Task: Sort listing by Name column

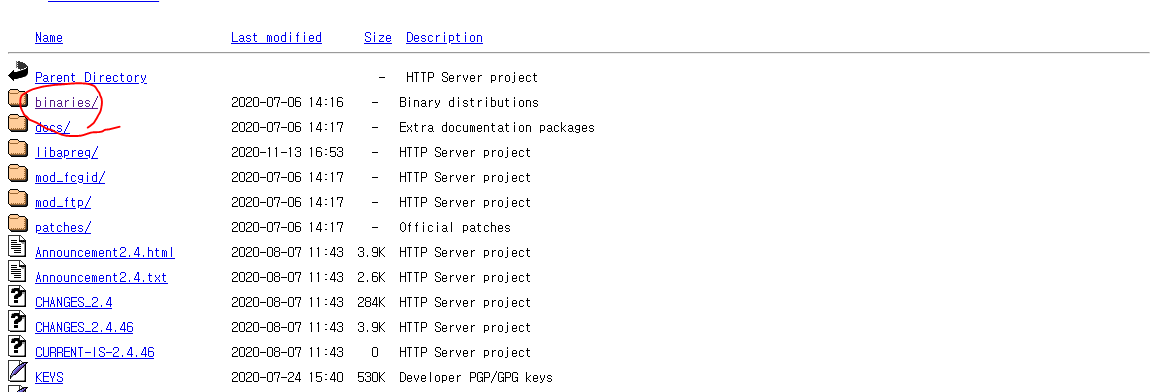Action: click(x=49, y=37)
